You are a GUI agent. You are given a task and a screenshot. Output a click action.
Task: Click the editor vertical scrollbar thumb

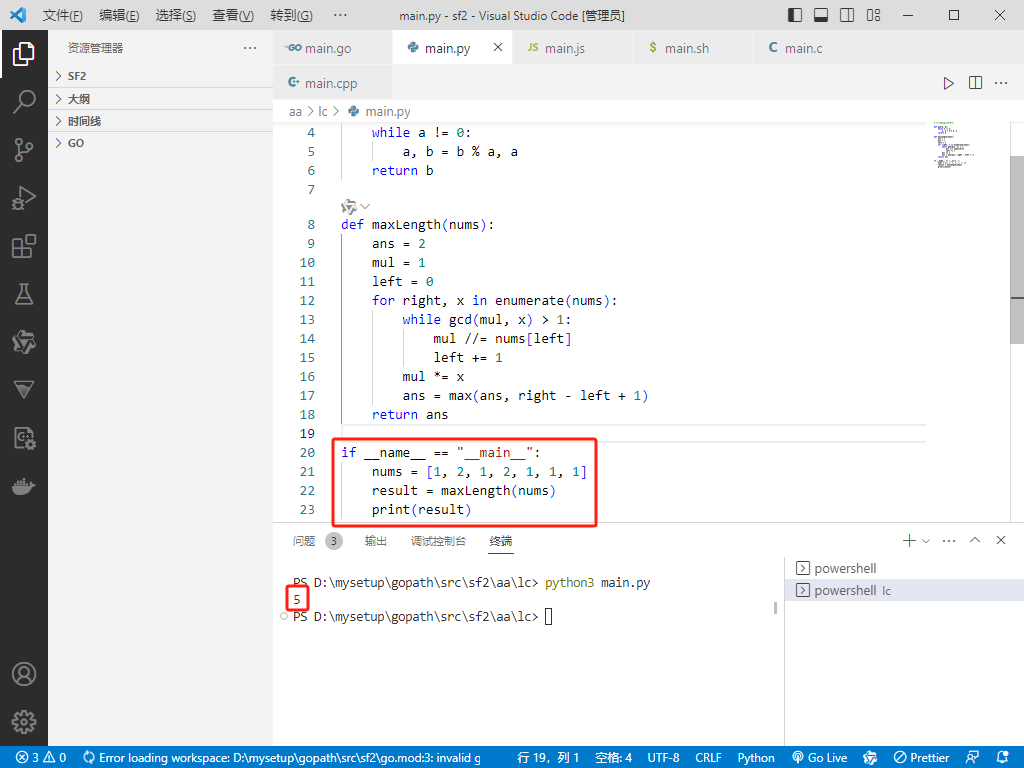1017,249
